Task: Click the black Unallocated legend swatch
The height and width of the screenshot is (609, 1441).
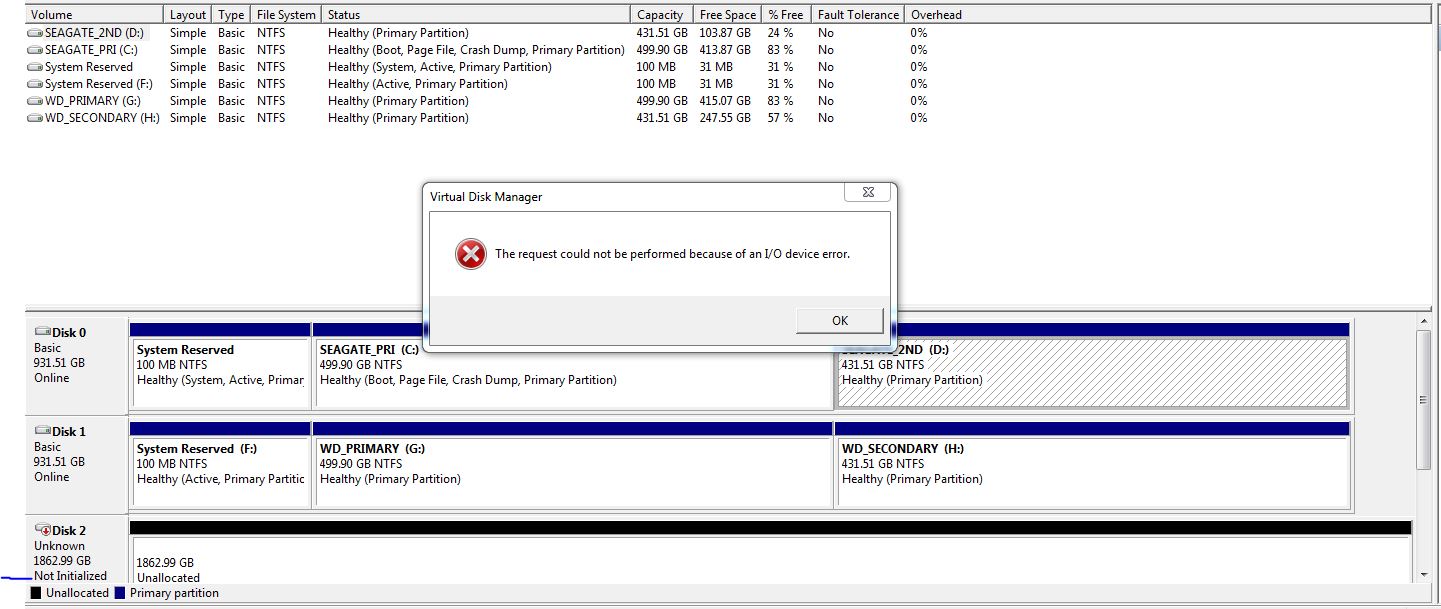Action: coord(36,593)
